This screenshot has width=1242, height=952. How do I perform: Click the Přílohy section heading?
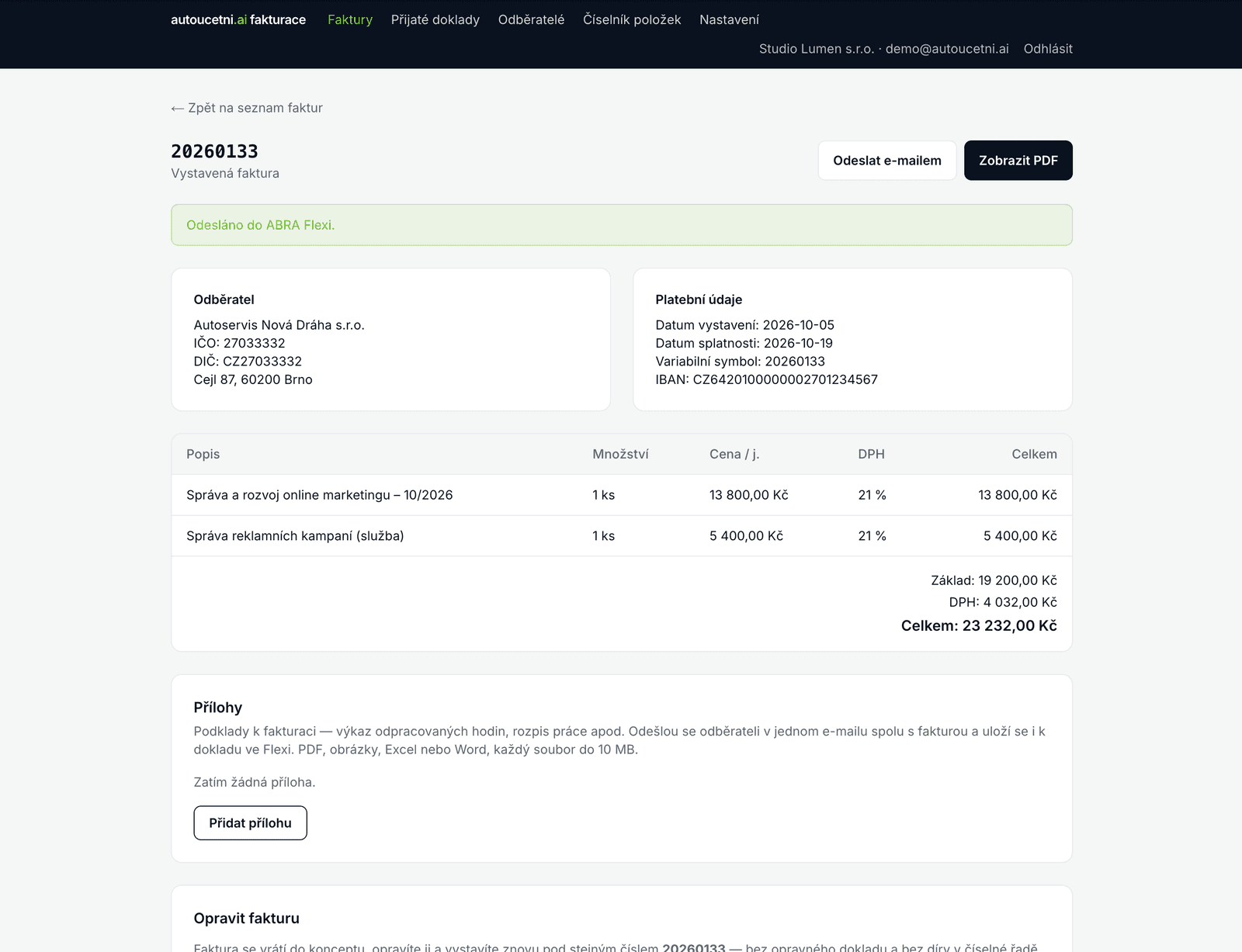click(x=218, y=708)
